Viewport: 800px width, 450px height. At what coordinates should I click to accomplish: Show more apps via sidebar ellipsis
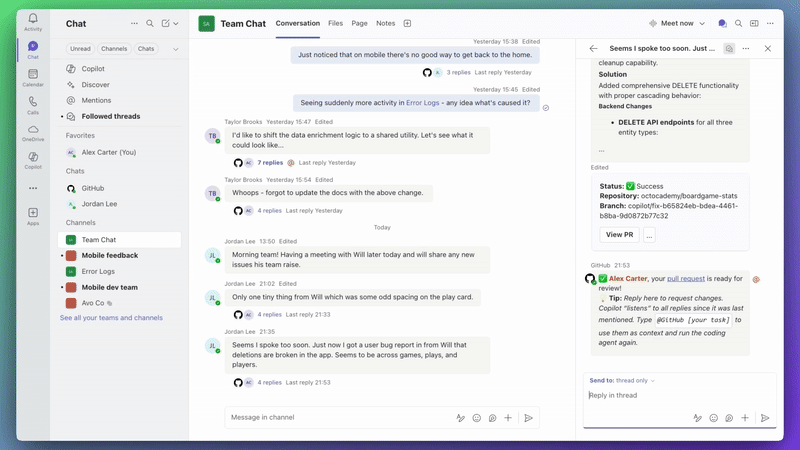tap(33, 188)
